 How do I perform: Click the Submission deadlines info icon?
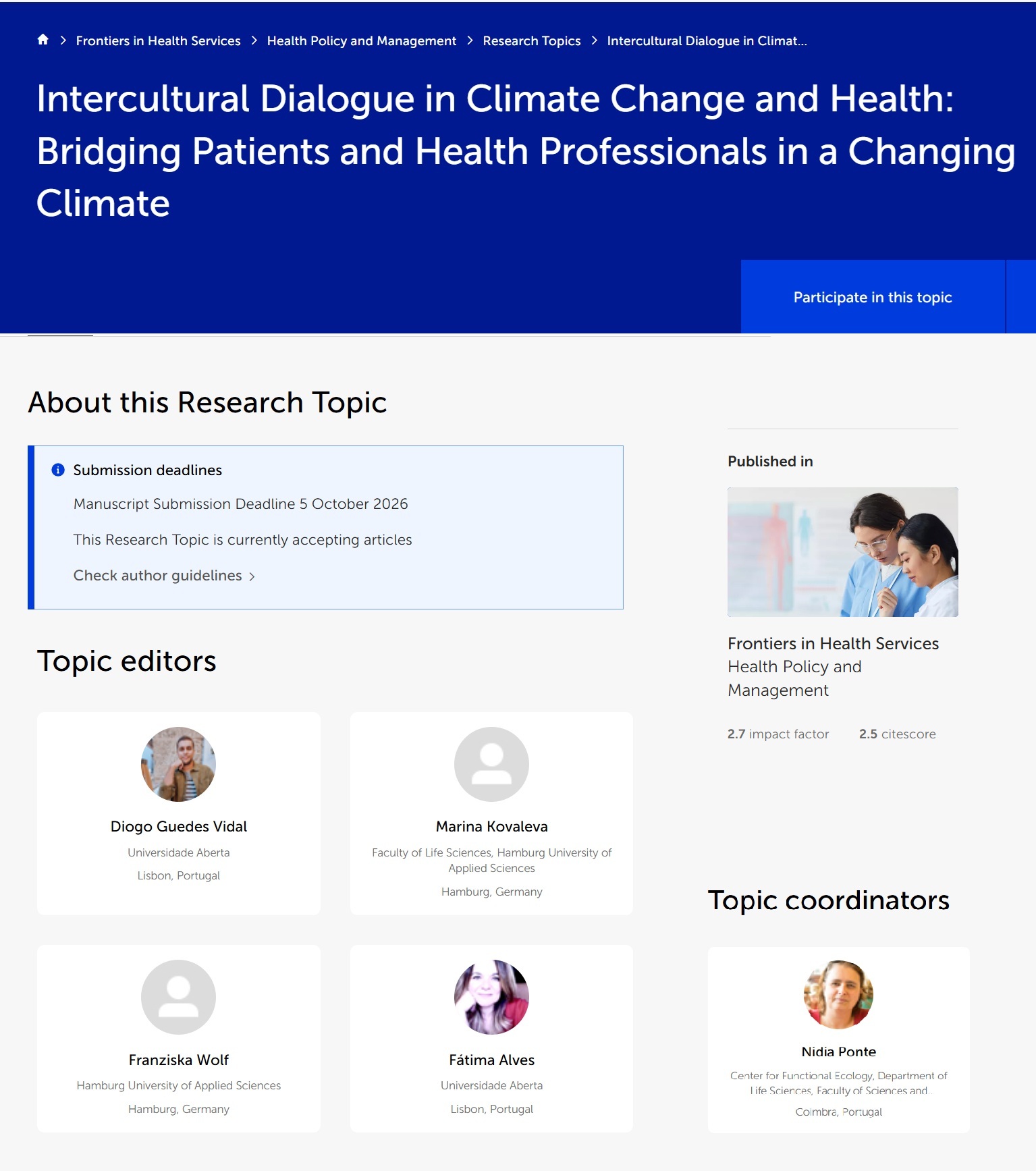[x=58, y=470]
